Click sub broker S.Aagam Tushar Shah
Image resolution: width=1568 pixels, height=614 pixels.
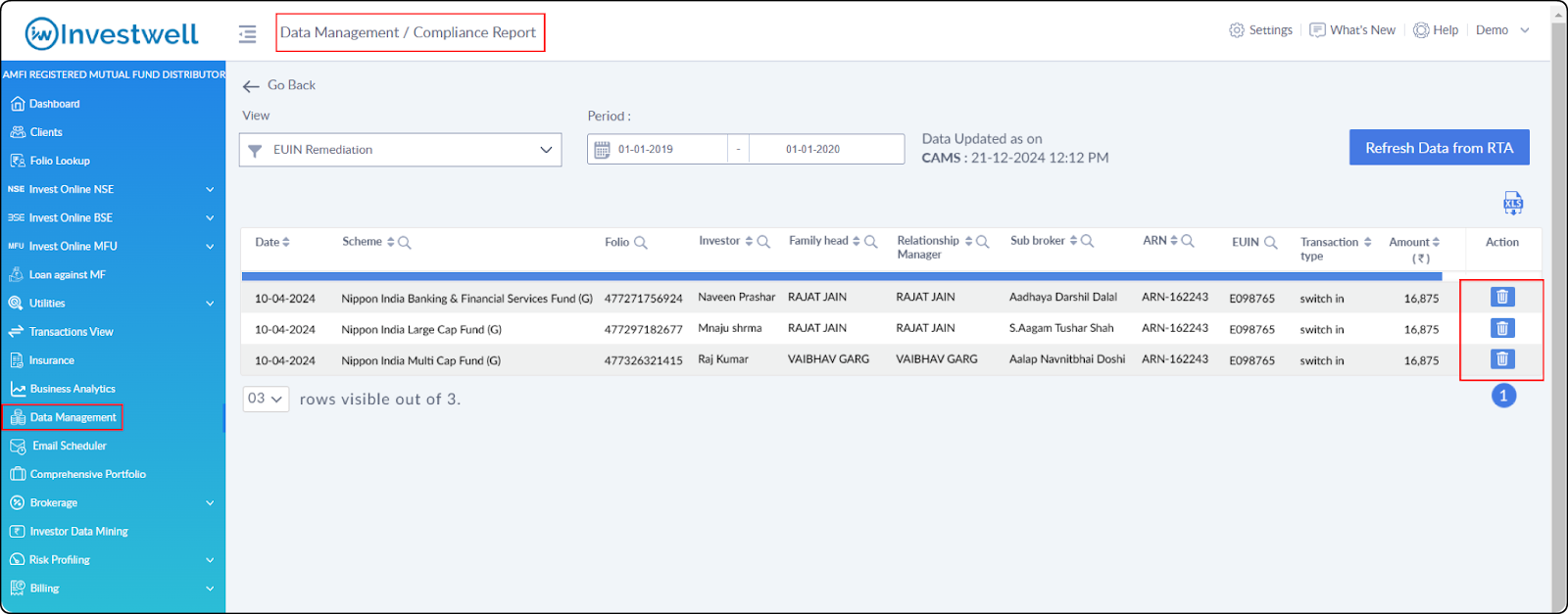click(x=1061, y=328)
